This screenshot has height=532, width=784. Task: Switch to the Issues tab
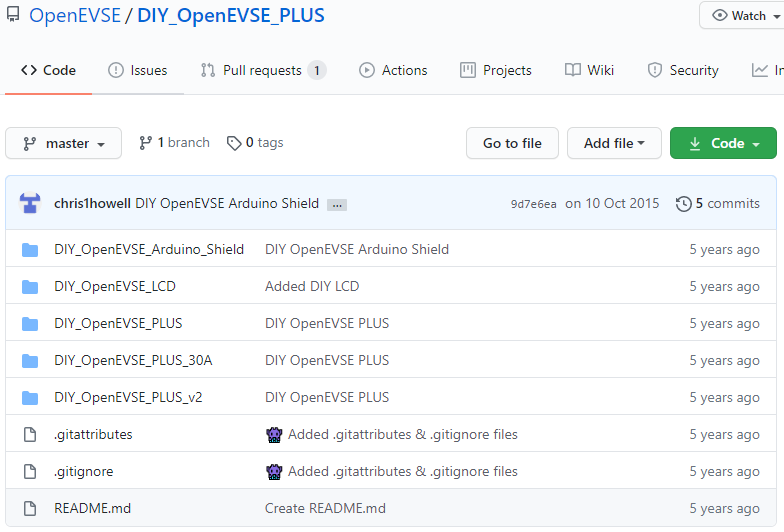138,70
